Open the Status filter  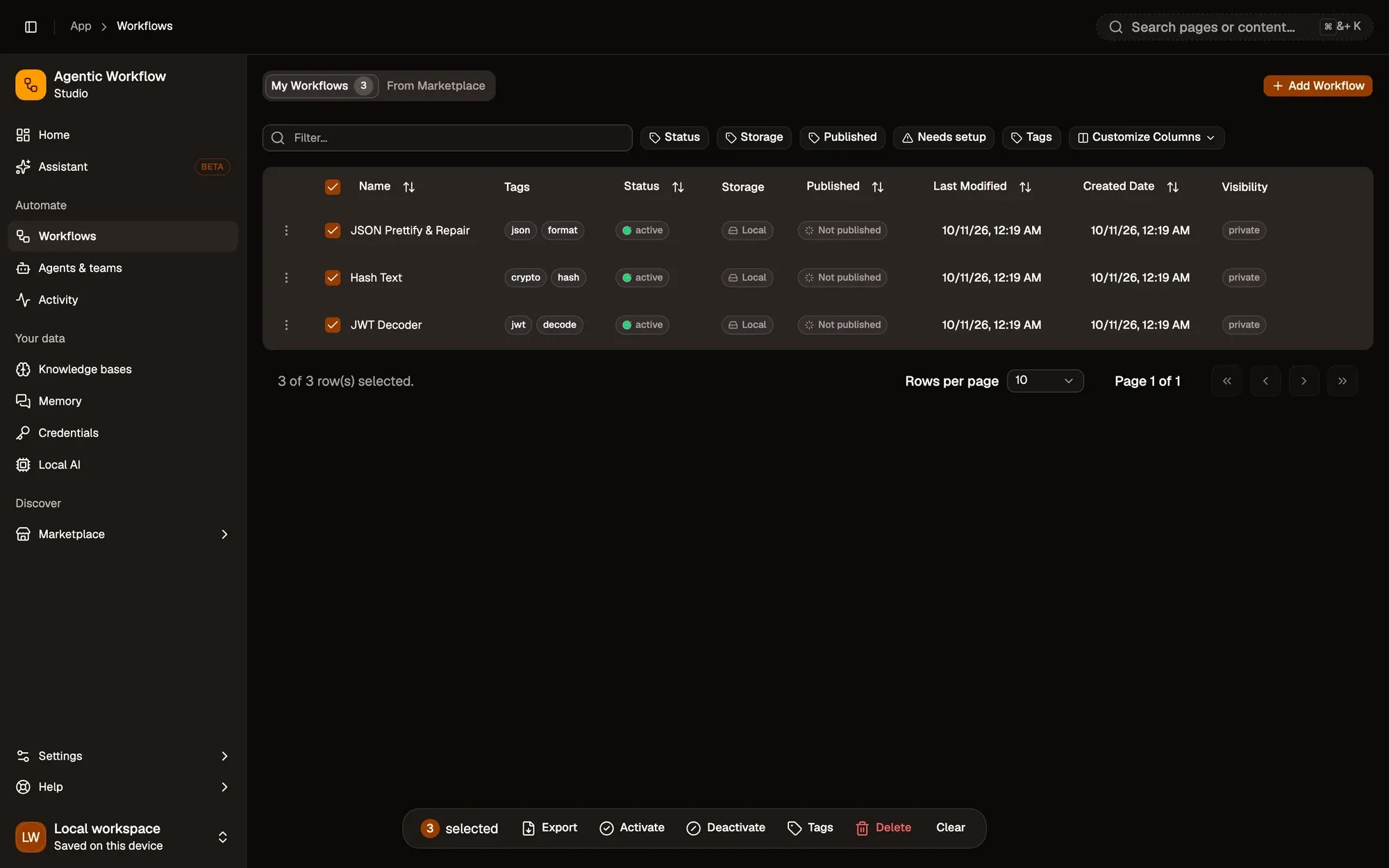click(674, 137)
